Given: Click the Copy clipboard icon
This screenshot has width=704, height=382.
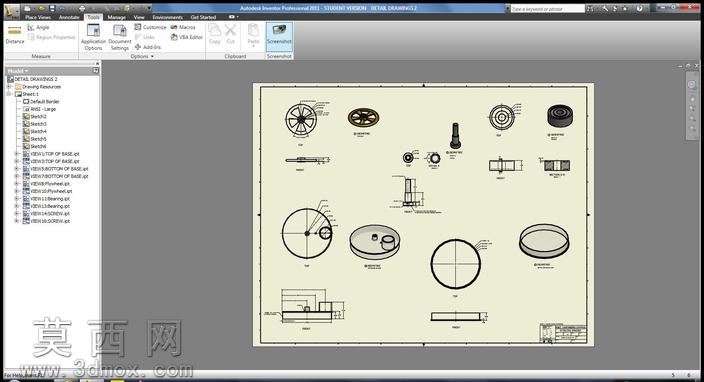Looking at the screenshot, I should pos(215,34).
